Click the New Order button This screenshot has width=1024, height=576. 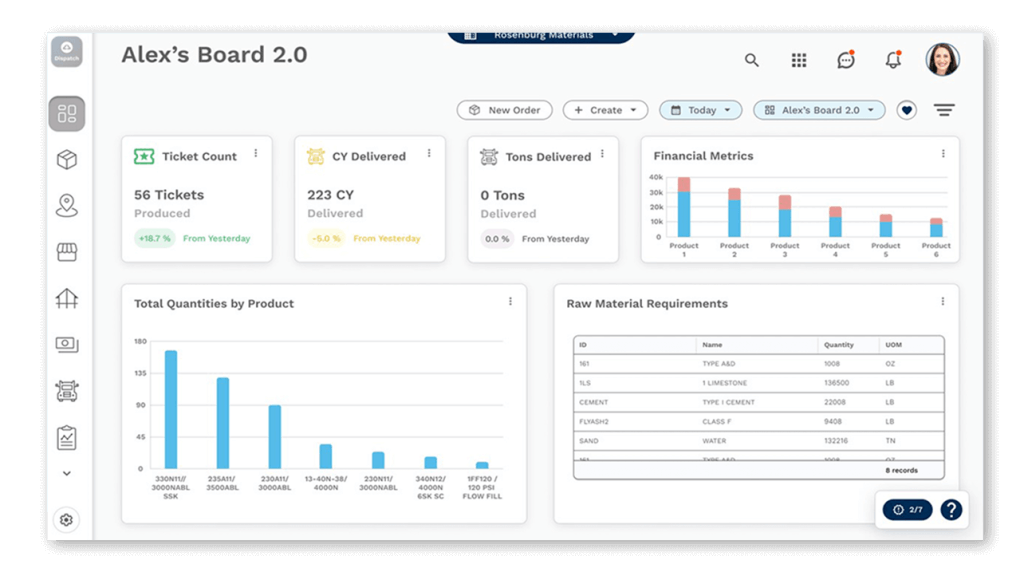504,110
